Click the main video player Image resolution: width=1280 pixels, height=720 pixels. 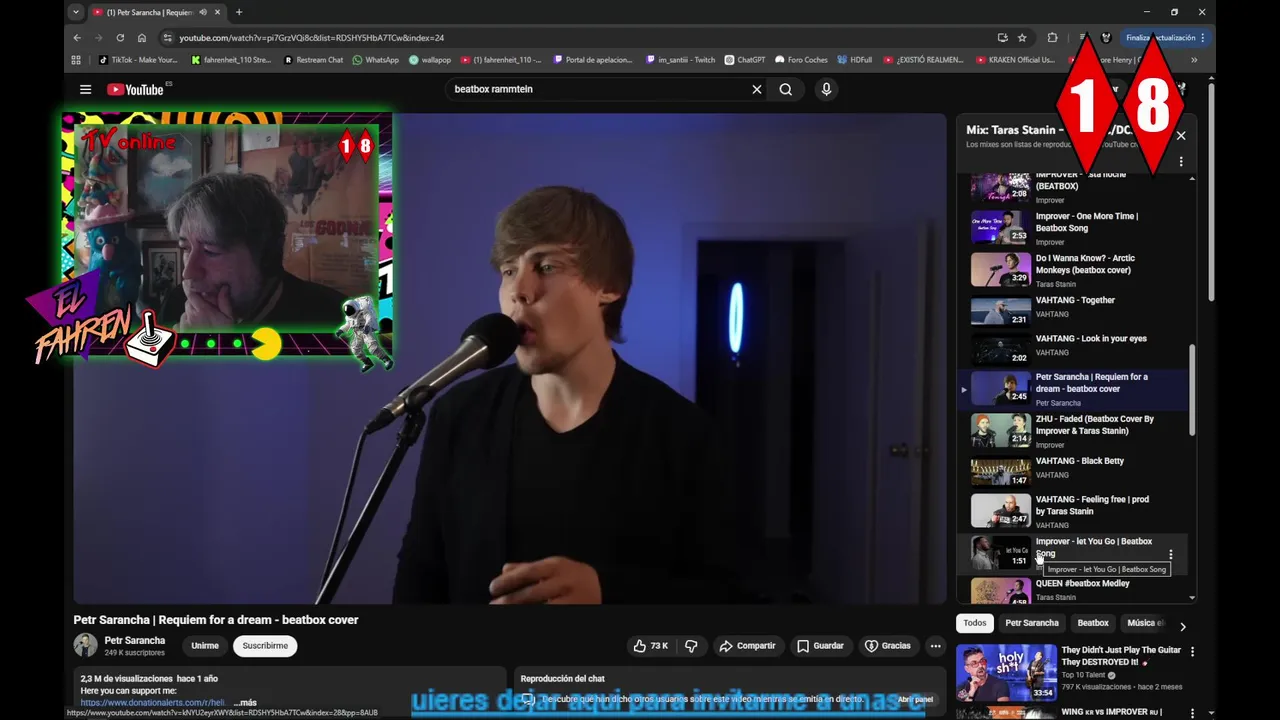[509, 358]
